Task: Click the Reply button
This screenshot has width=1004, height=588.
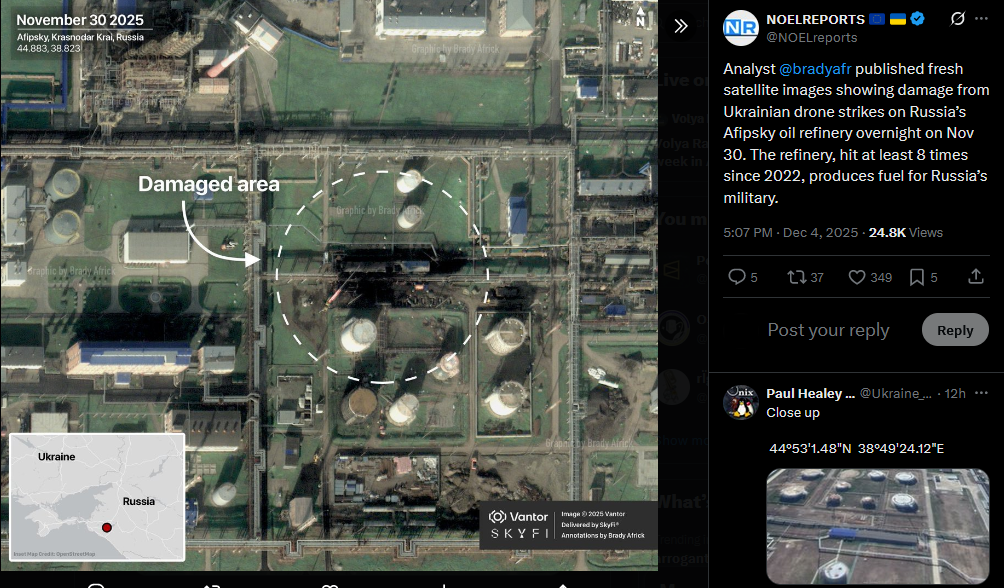Action: tap(955, 330)
